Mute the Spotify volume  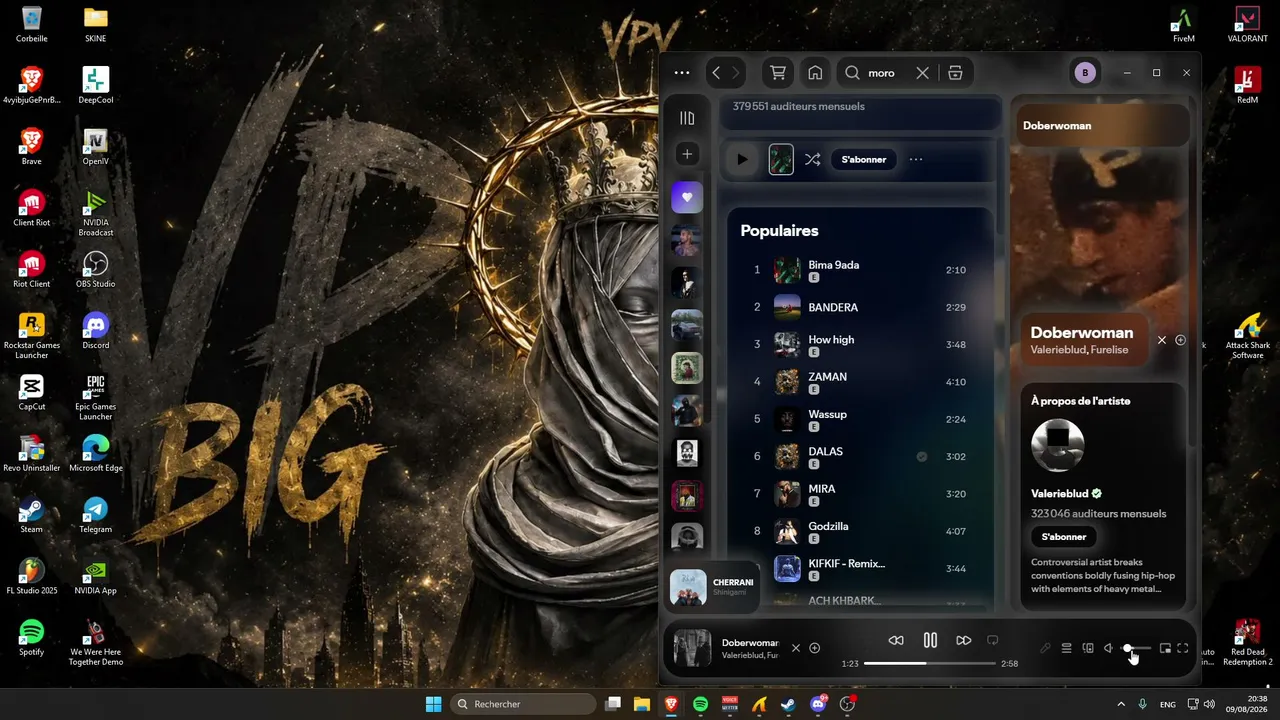1108,648
